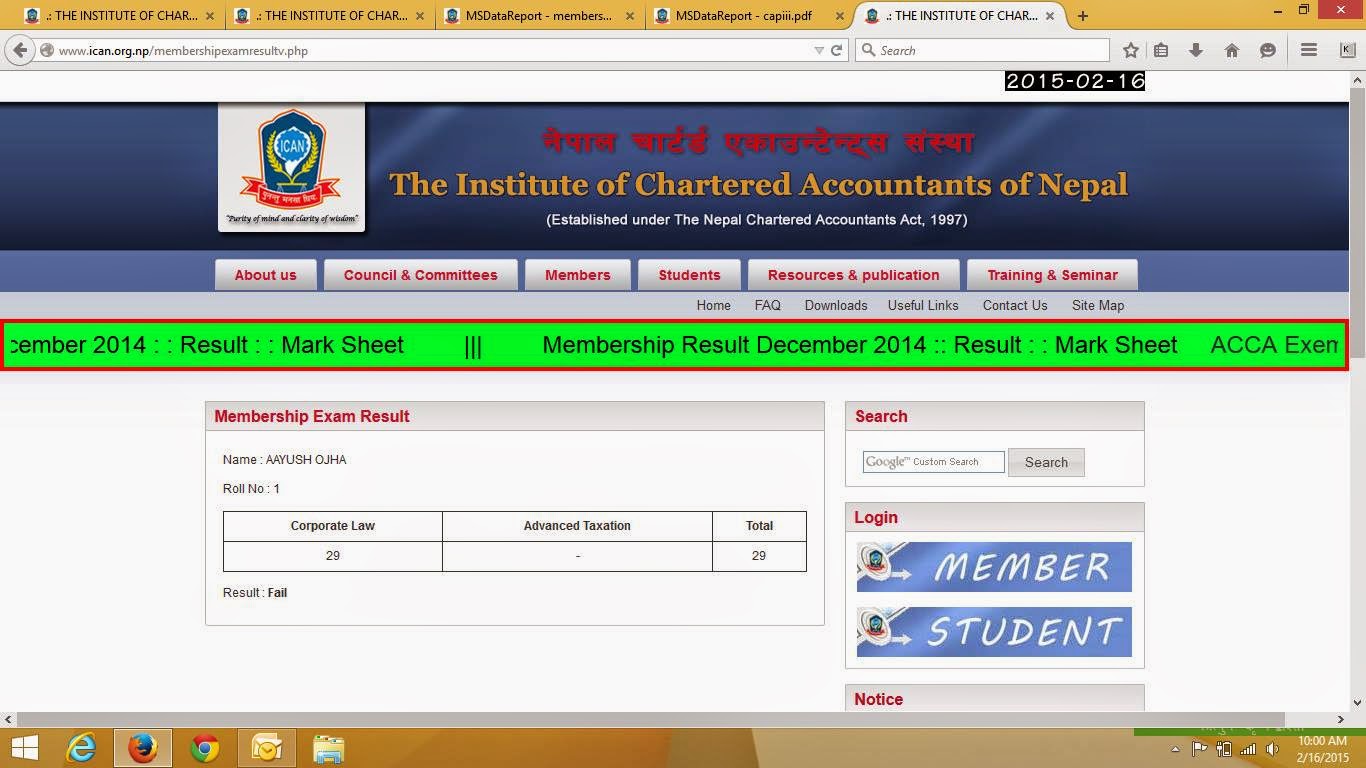Click the globe site identity icon
Screen dimensions: 1366x768
47,50
